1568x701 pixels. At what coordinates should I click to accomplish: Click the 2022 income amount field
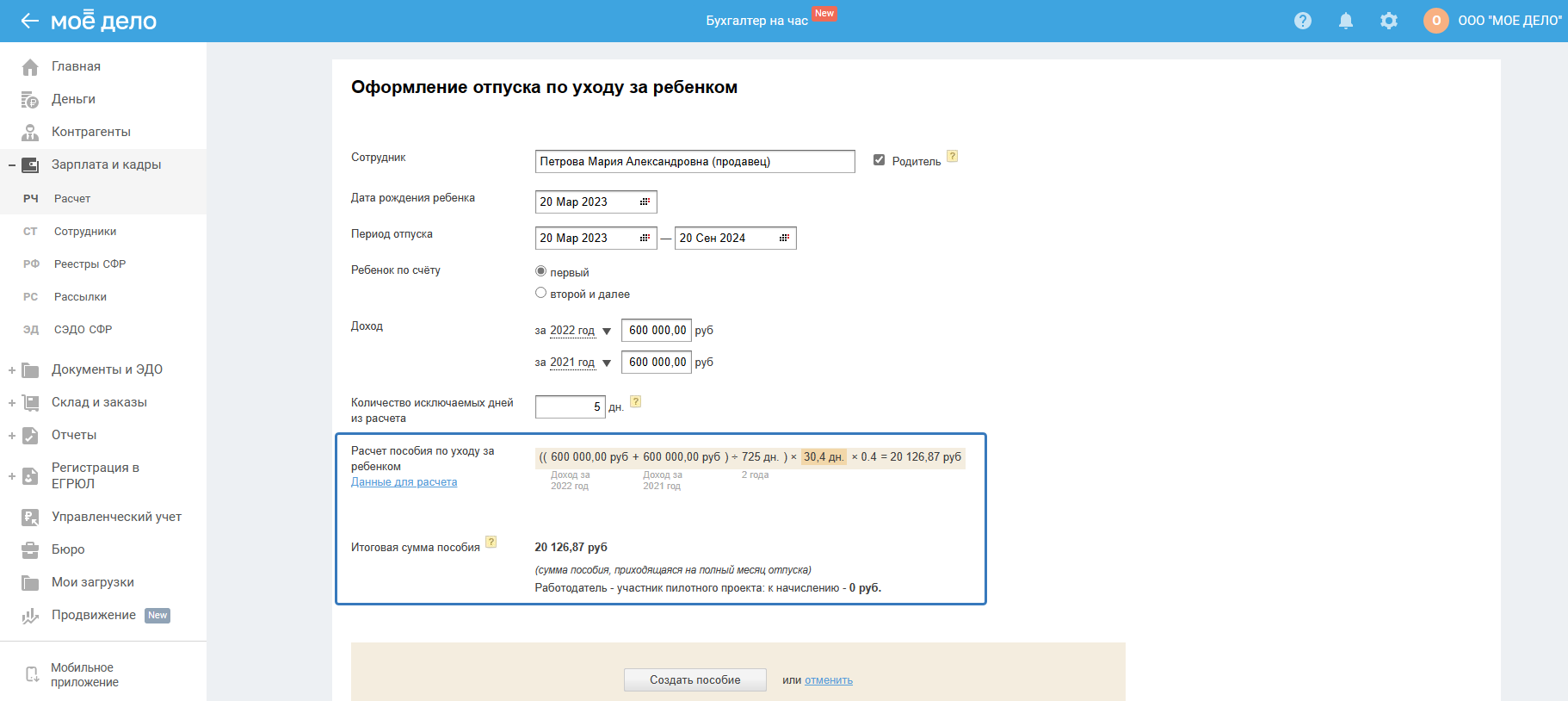[657, 331]
